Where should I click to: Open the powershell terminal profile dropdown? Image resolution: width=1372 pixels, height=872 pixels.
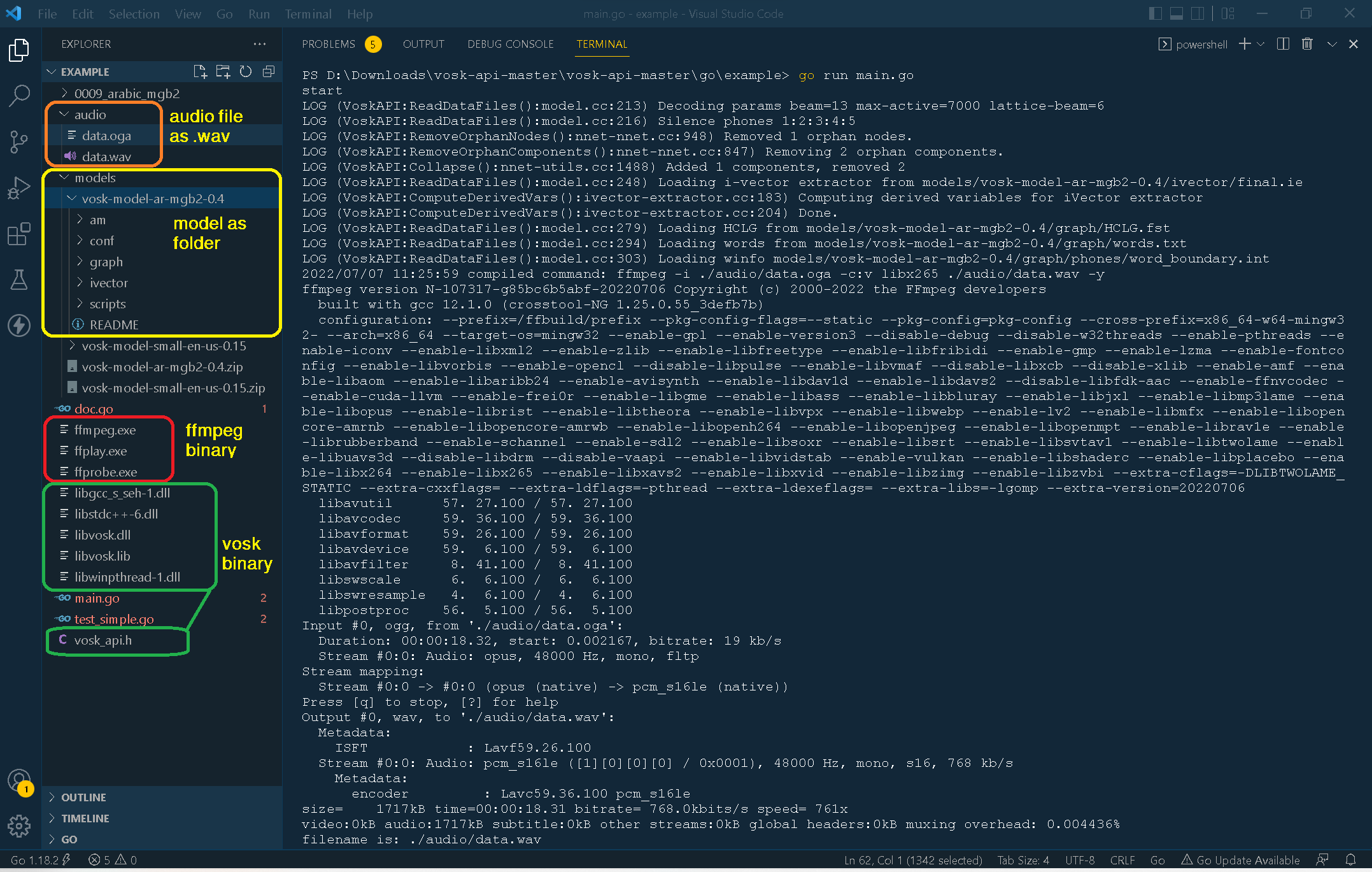[x=1260, y=43]
